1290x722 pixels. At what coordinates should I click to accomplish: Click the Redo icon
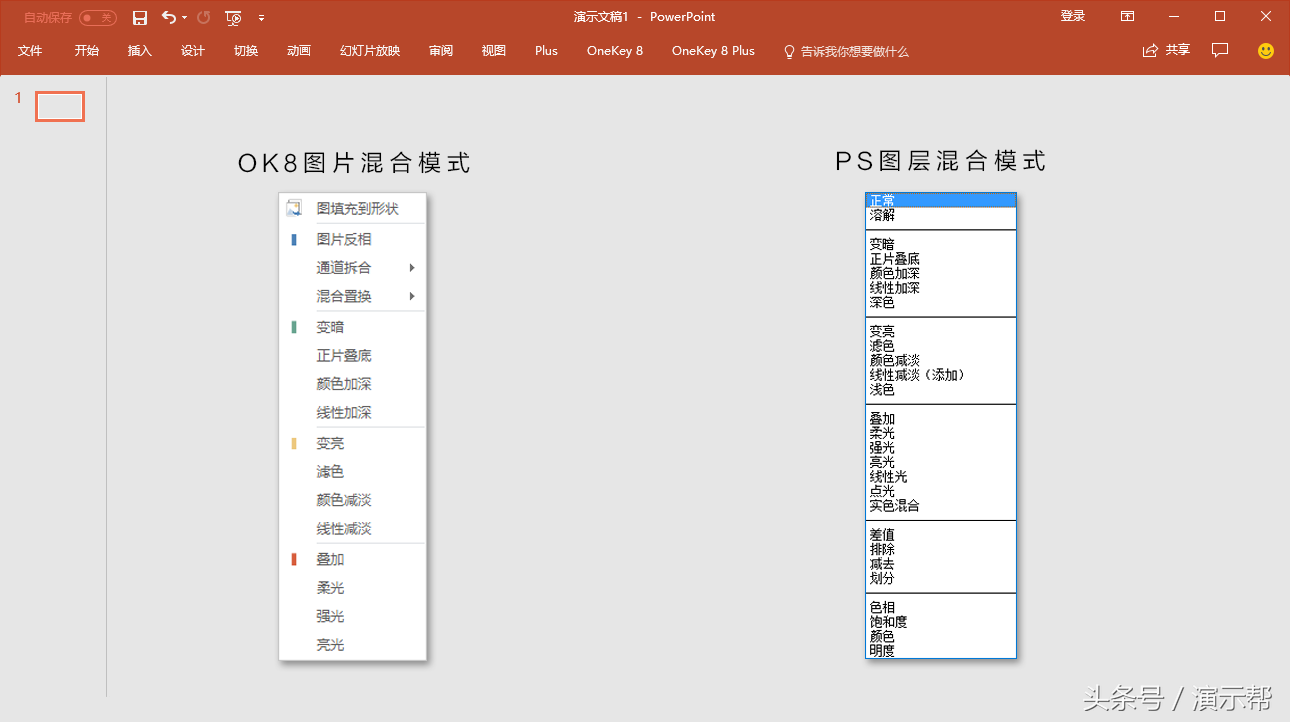pos(204,17)
